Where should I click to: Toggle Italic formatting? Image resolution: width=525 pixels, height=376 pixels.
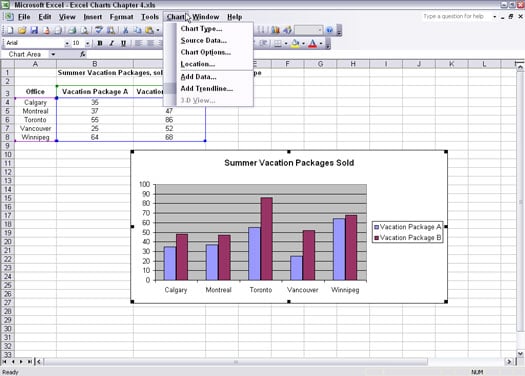click(112, 43)
